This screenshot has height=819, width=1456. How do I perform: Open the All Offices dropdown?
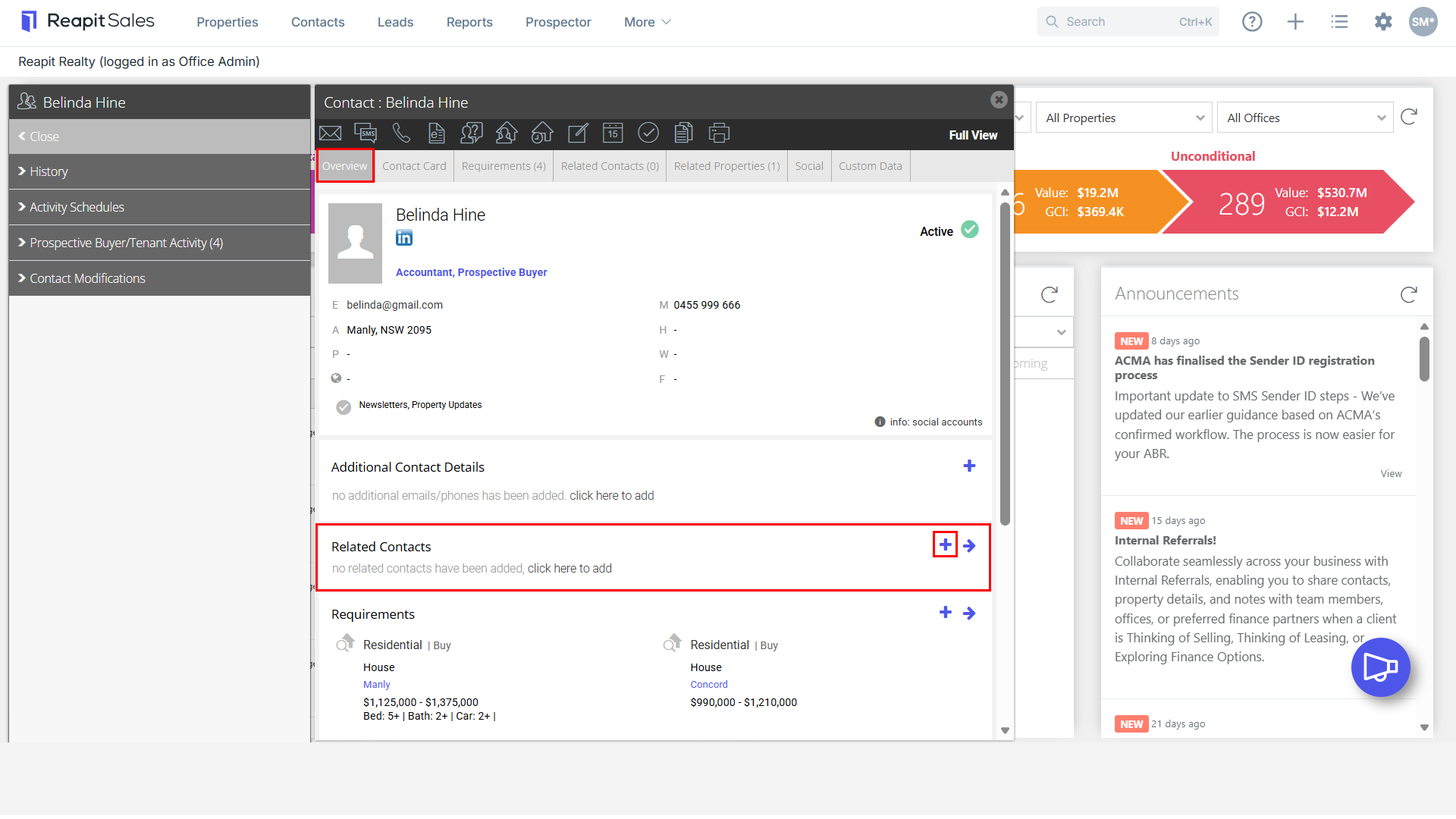[x=1305, y=118]
